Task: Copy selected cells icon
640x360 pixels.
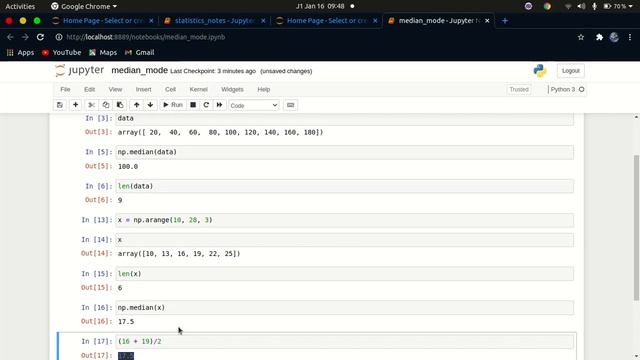Action: 106,105
